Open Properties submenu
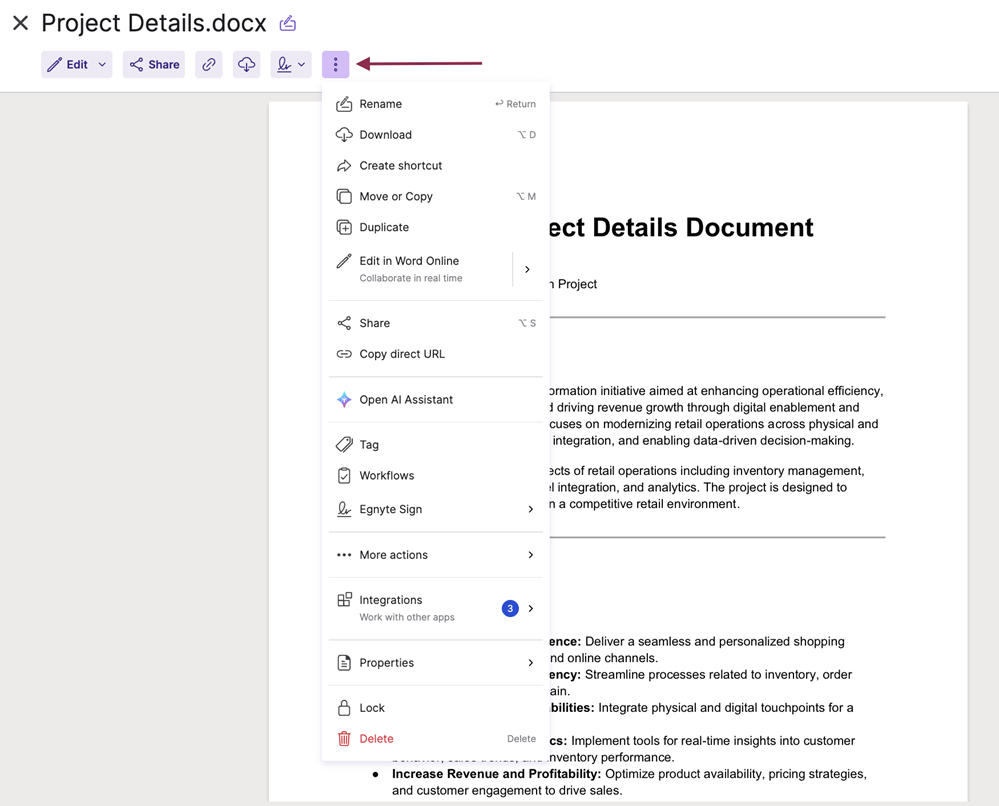999x806 pixels. click(436, 663)
